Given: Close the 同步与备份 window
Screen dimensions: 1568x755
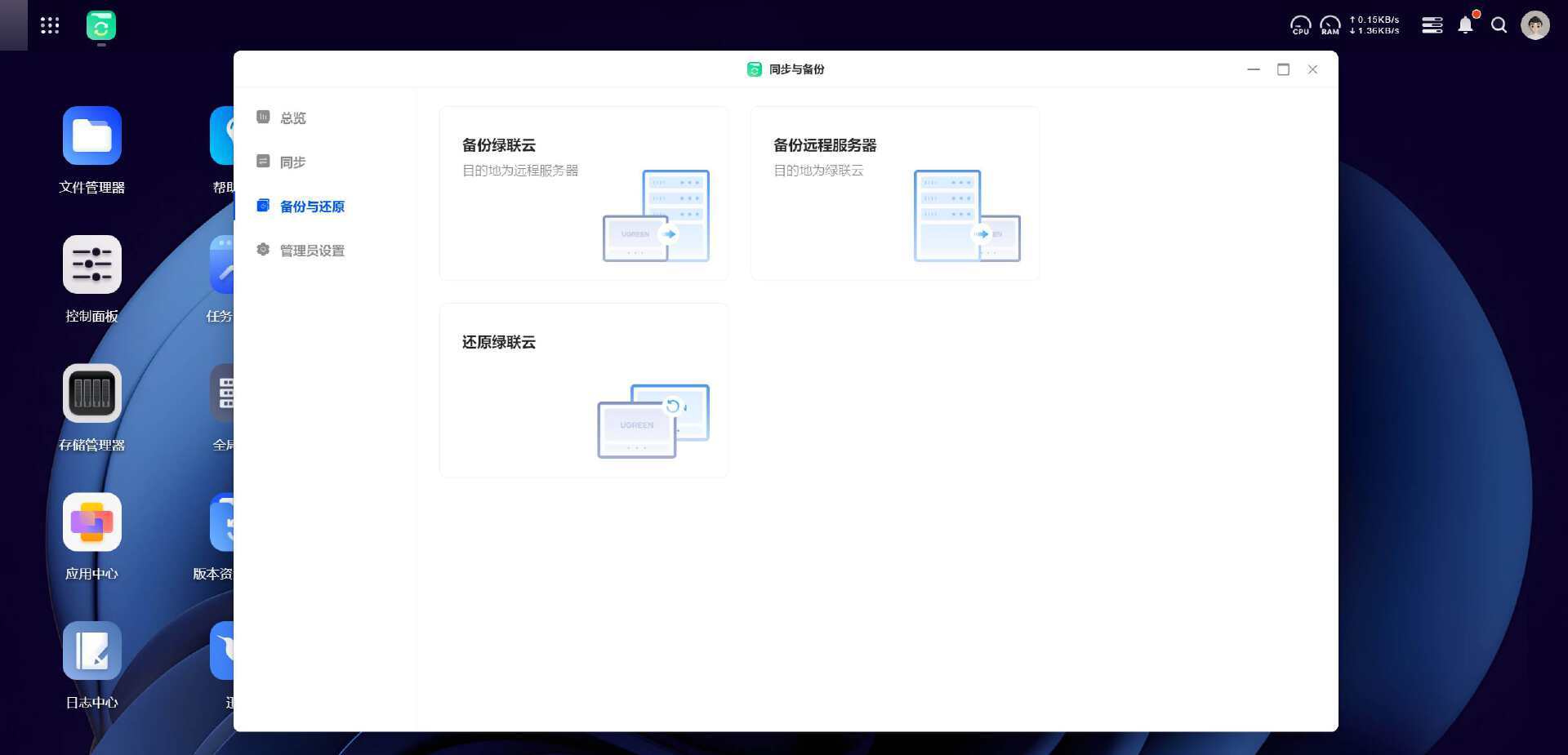Looking at the screenshot, I should (x=1312, y=69).
